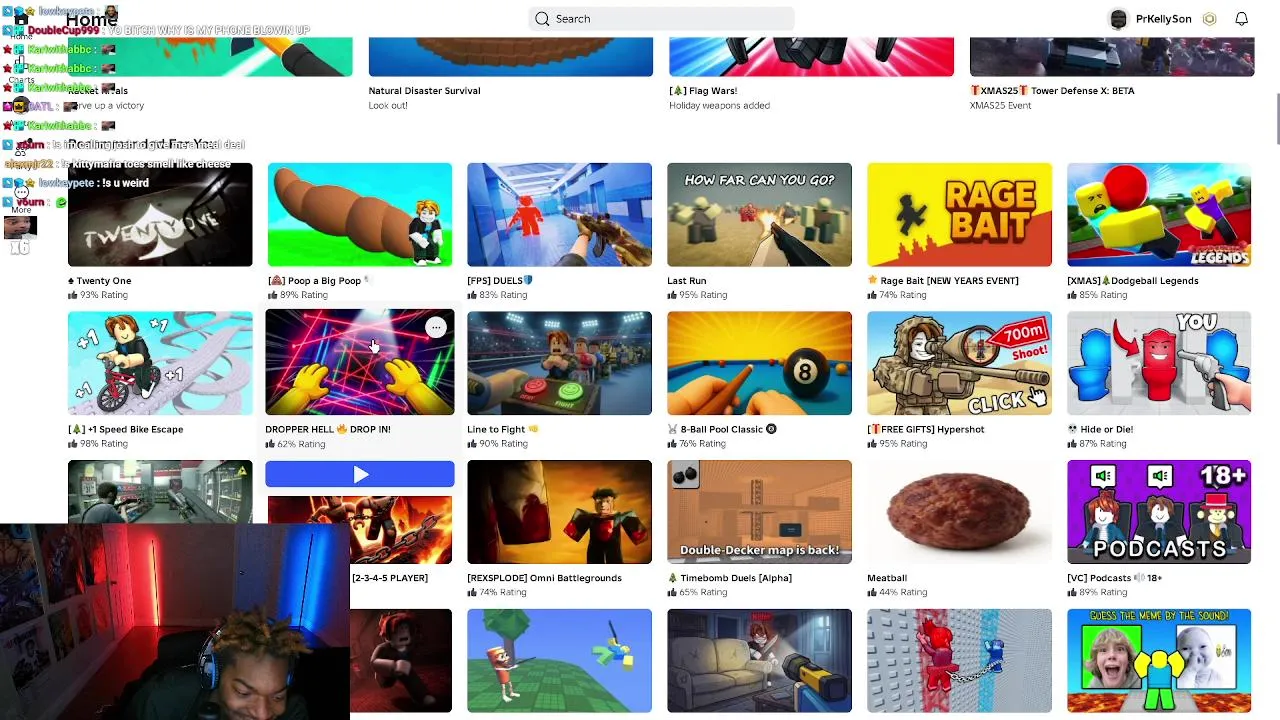Click the Timebomb Duels [Alpha] title
1280x720 pixels.
click(730, 578)
